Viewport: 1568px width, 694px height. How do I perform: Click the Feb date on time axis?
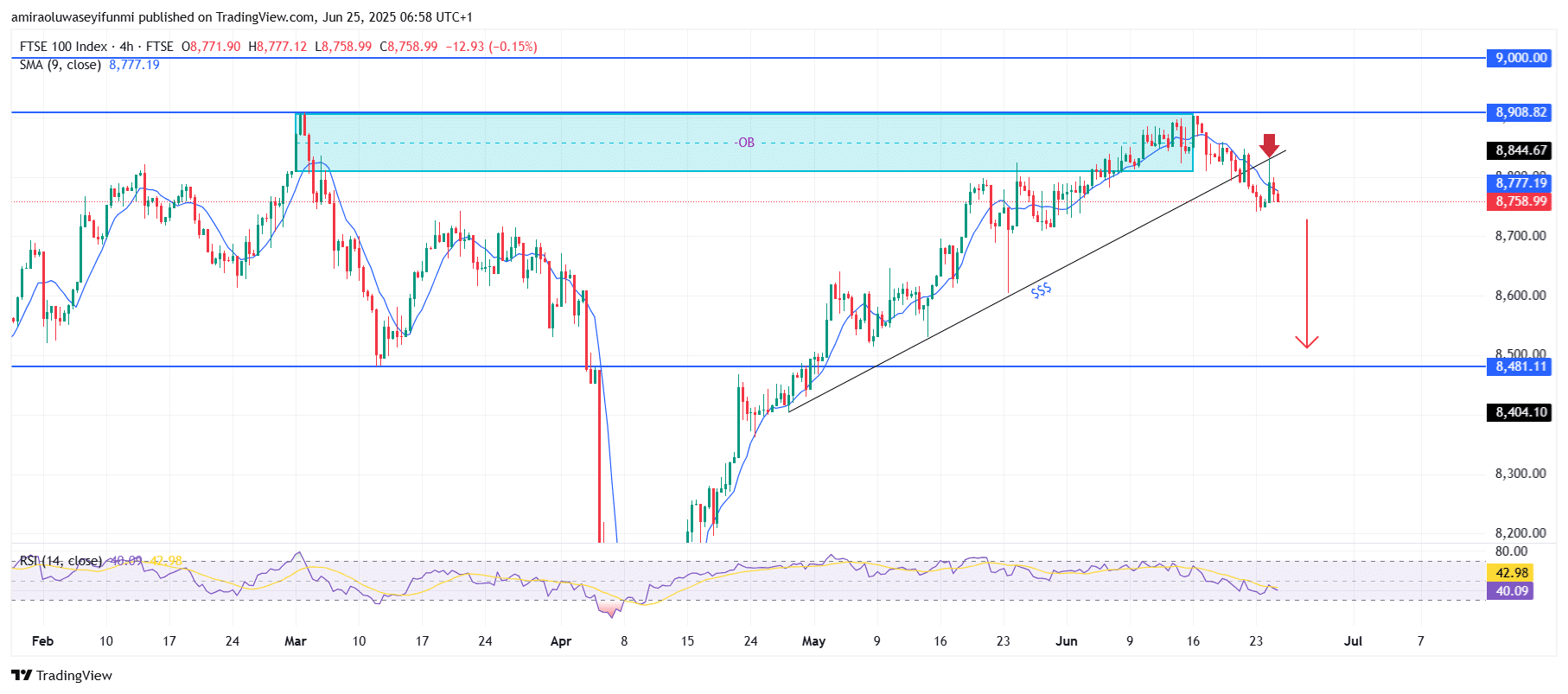pos(42,641)
